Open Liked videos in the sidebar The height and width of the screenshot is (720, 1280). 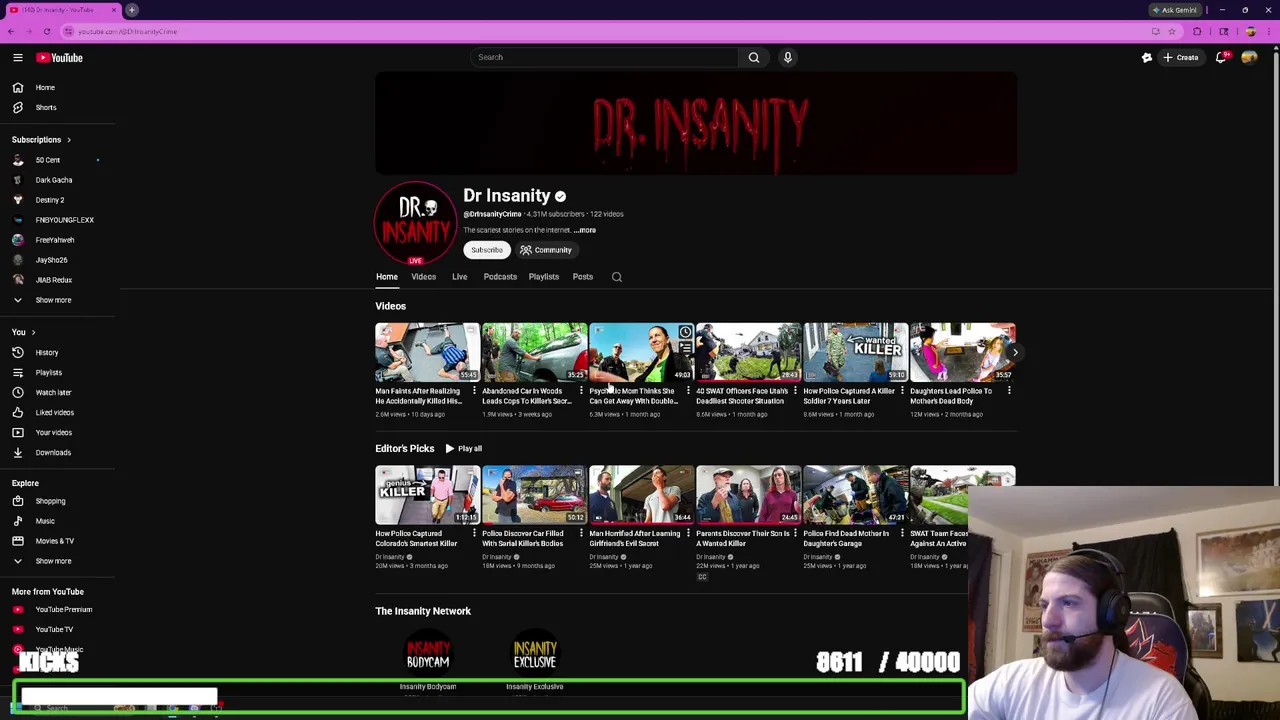pyautogui.click(x=56, y=412)
